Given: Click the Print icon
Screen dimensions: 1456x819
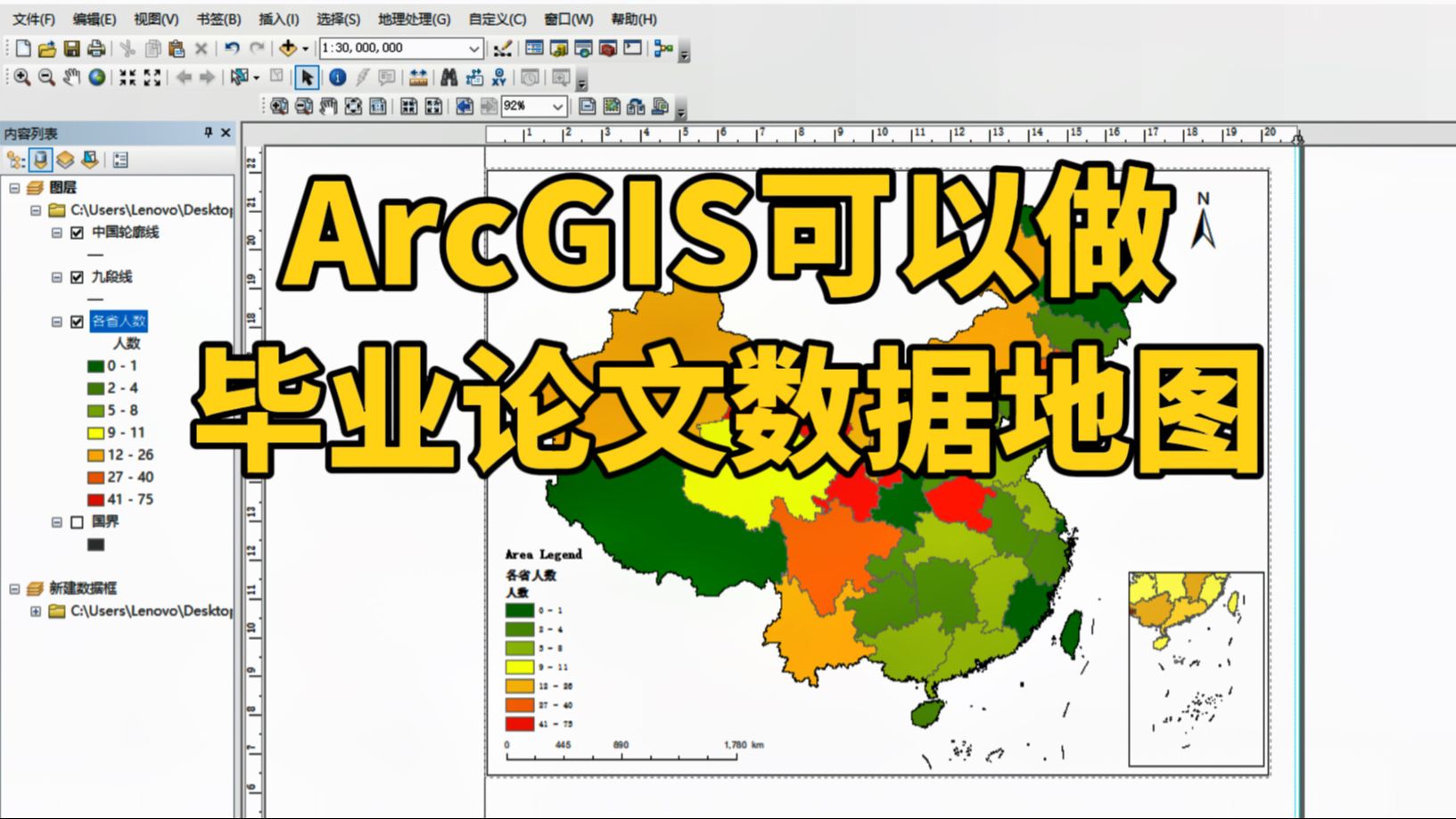Looking at the screenshot, I should (95, 48).
